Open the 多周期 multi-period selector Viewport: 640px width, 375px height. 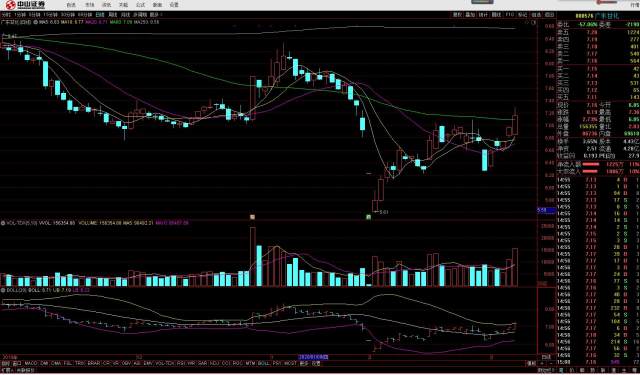tap(140, 15)
